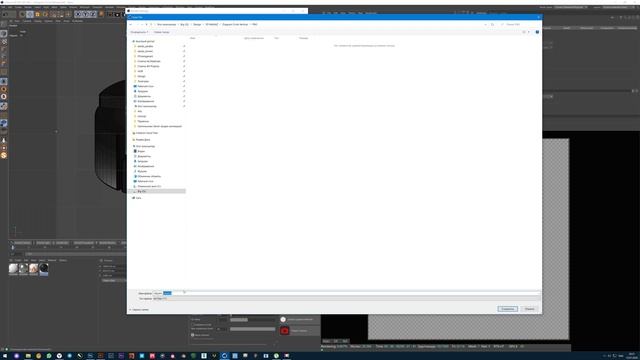Focus the file name field
Viewport: 640px width, 360px height.
coord(346,293)
